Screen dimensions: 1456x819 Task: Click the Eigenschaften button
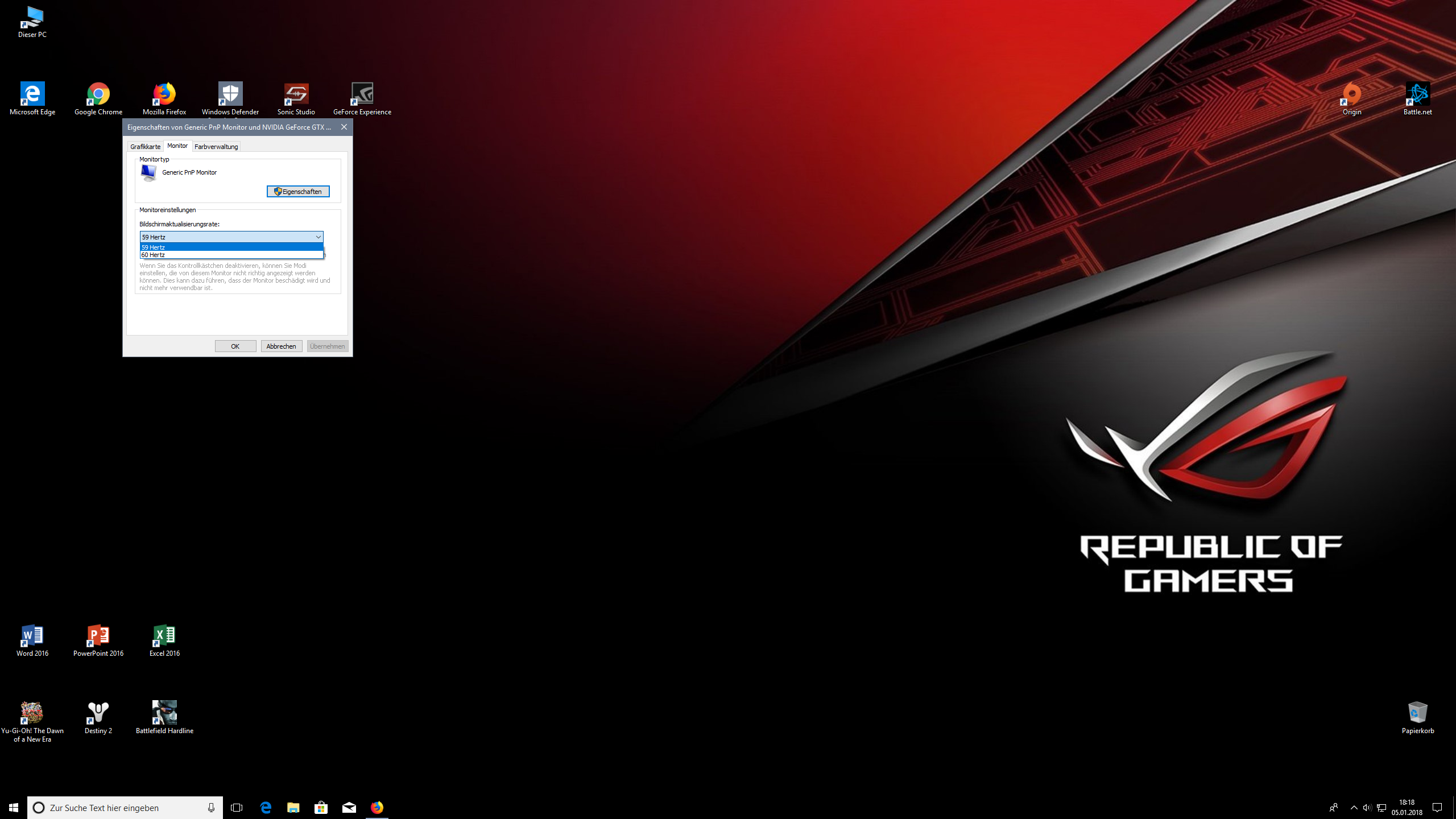tap(298, 192)
